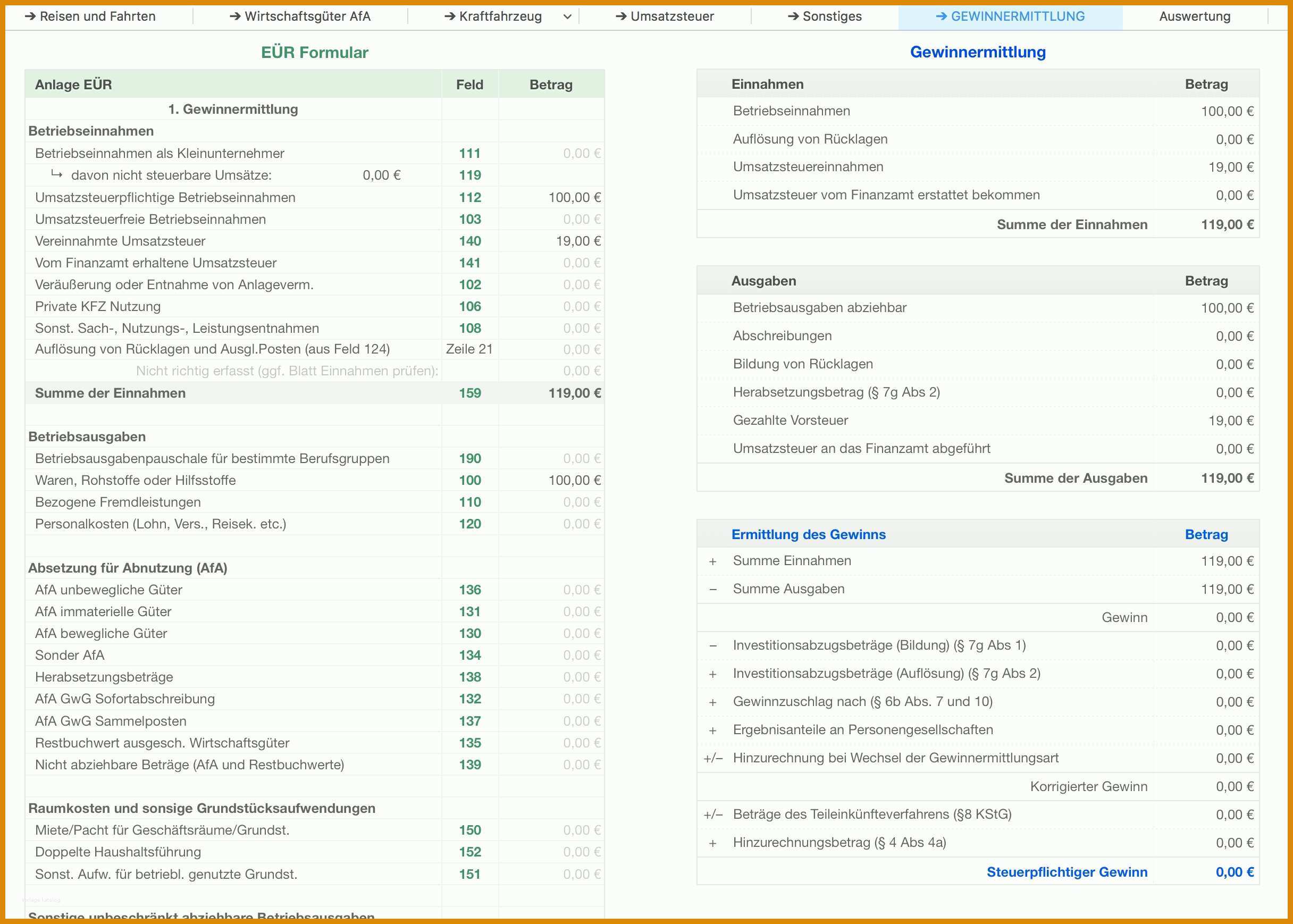Open the Kraftfahrzeug tab
This screenshot has width=1293, height=924.
point(493,16)
